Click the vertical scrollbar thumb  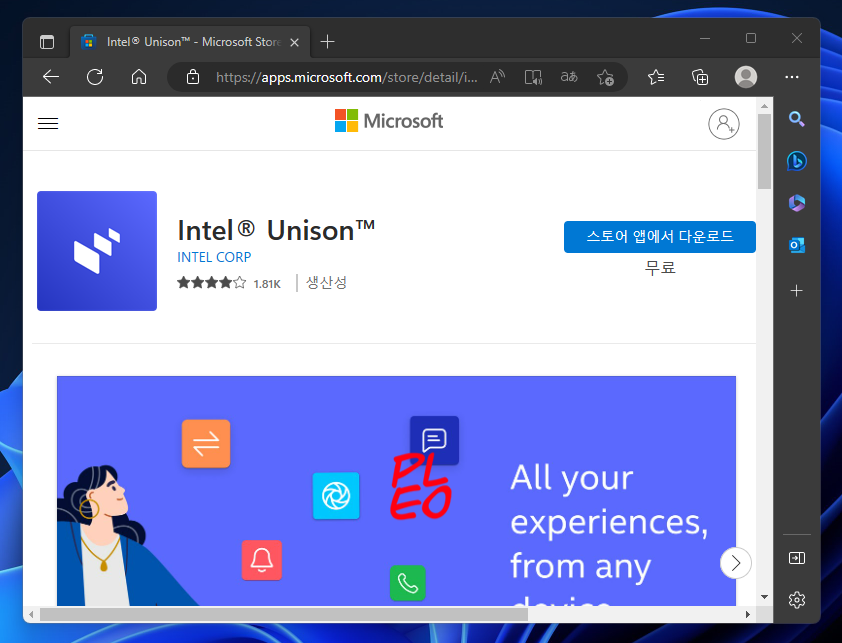pos(764,151)
